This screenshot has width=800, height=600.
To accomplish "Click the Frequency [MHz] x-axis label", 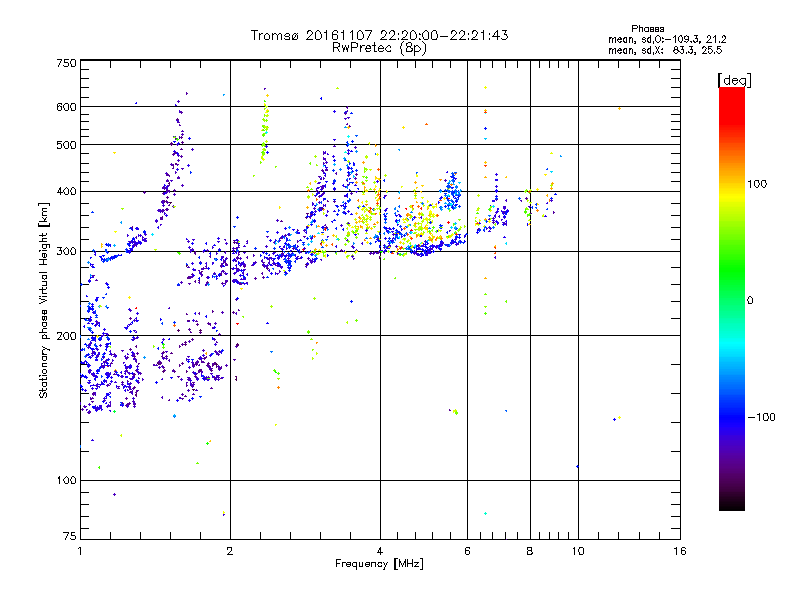I will [379, 565].
